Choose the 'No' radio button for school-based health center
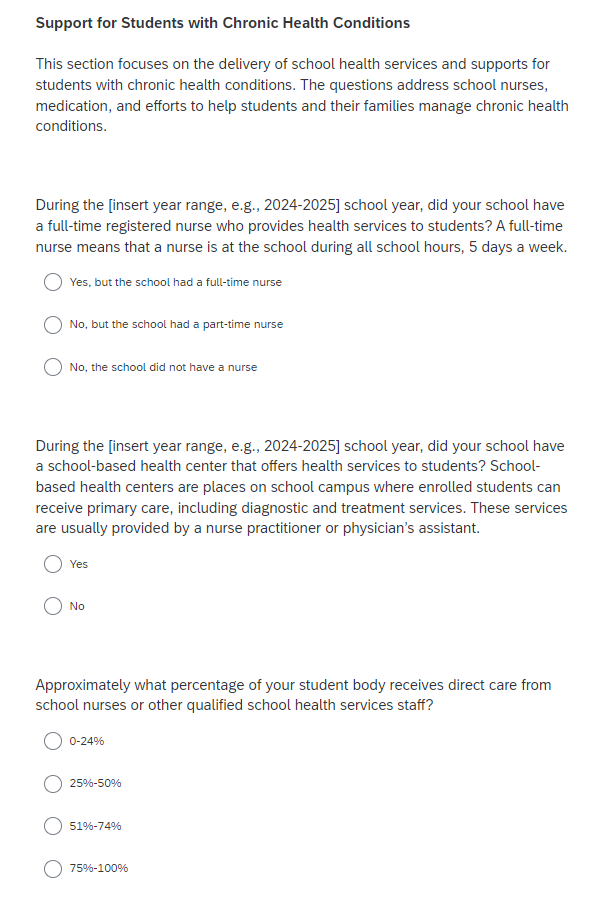 tap(53, 606)
